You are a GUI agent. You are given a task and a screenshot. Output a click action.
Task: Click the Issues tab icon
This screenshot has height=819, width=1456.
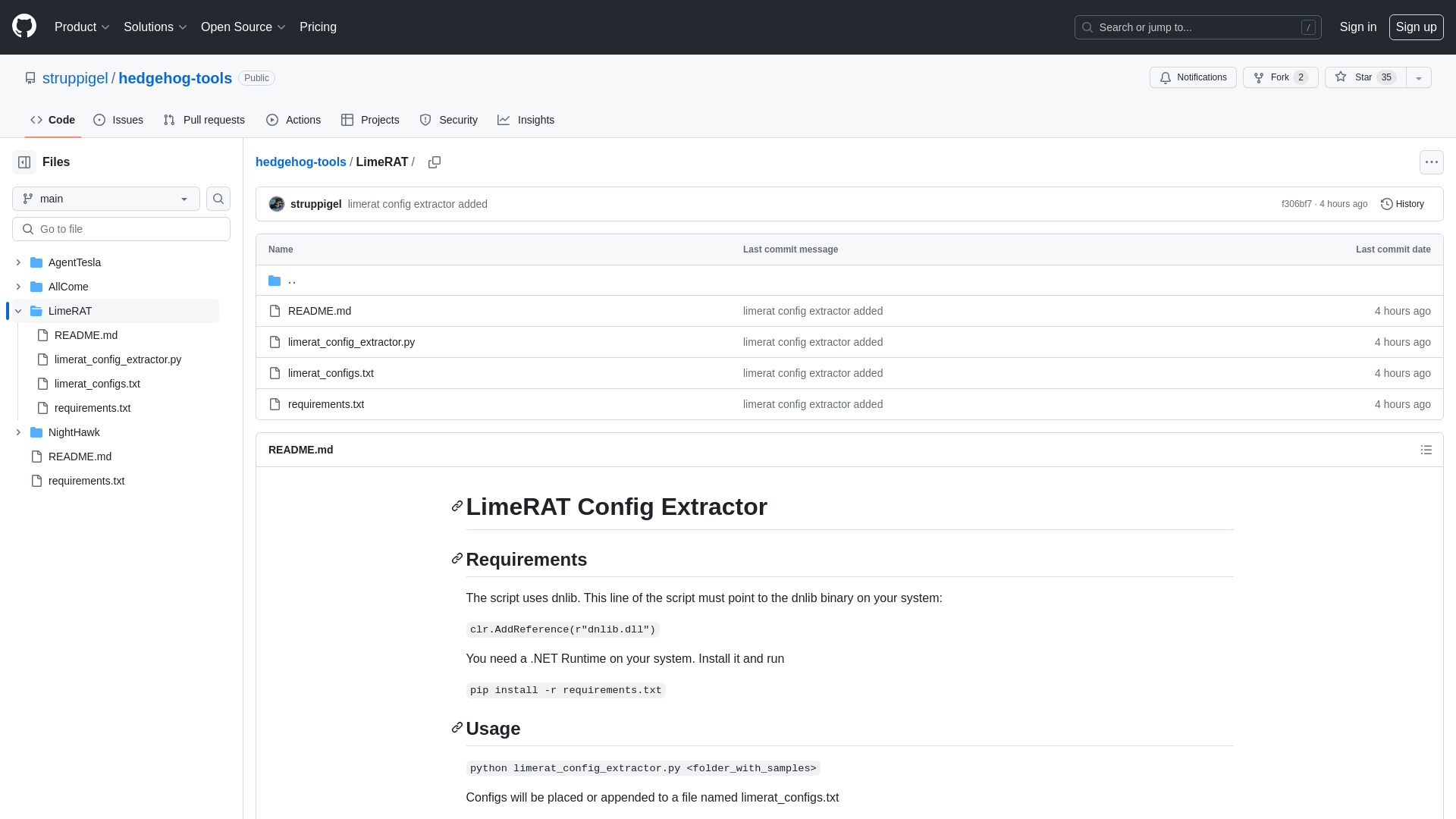coord(100,119)
